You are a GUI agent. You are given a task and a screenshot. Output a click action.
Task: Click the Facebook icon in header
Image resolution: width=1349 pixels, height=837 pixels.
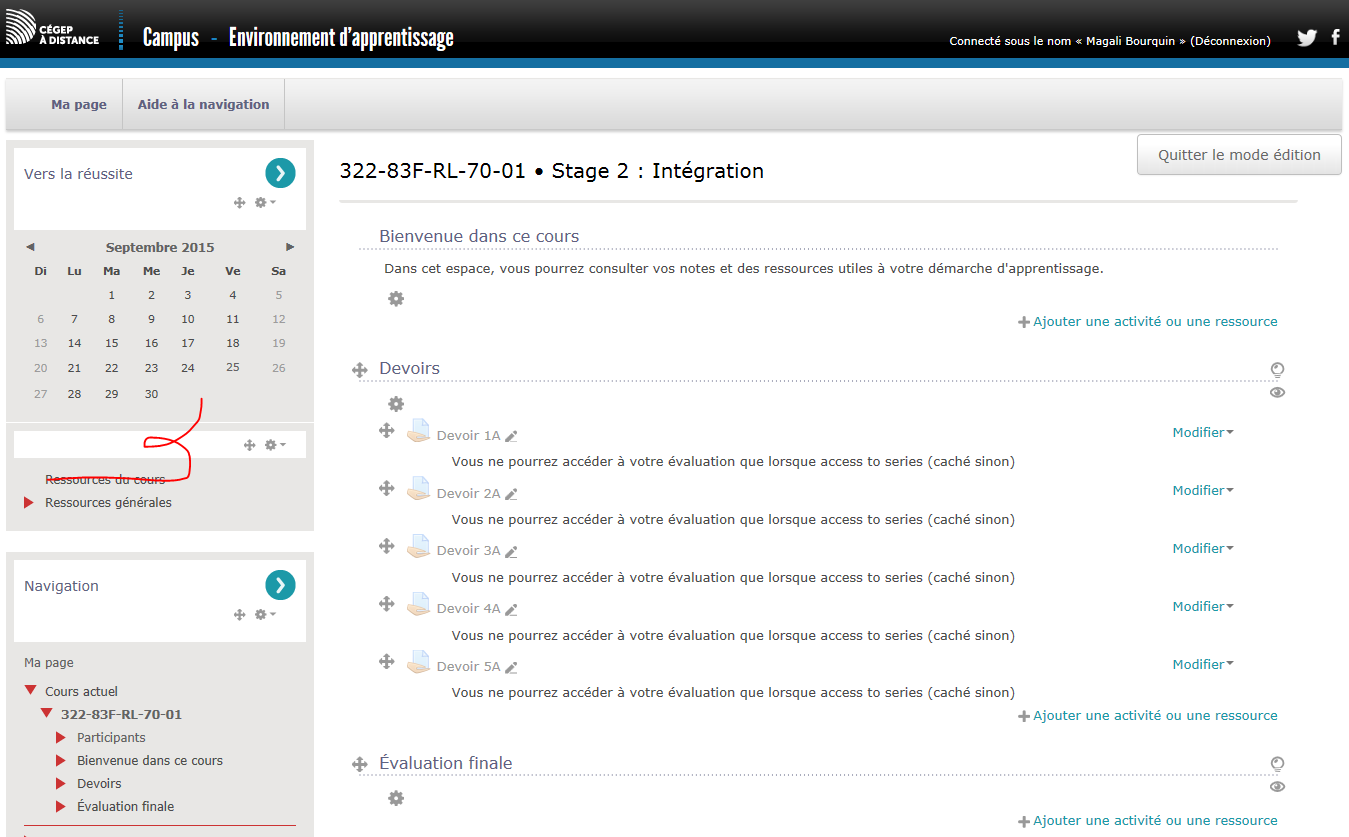[1336, 38]
